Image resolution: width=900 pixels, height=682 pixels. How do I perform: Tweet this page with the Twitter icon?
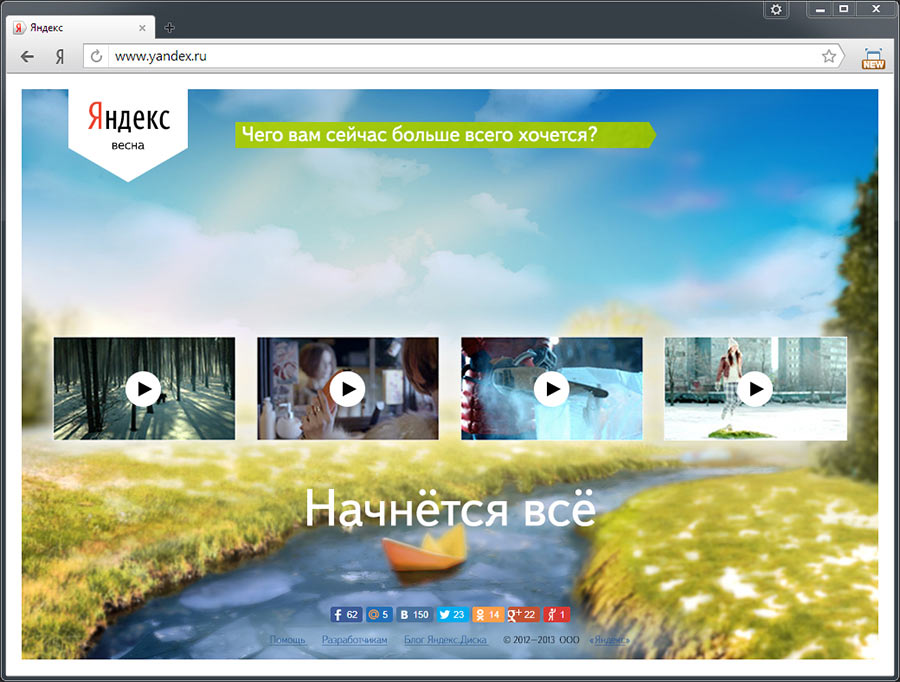[452, 615]
